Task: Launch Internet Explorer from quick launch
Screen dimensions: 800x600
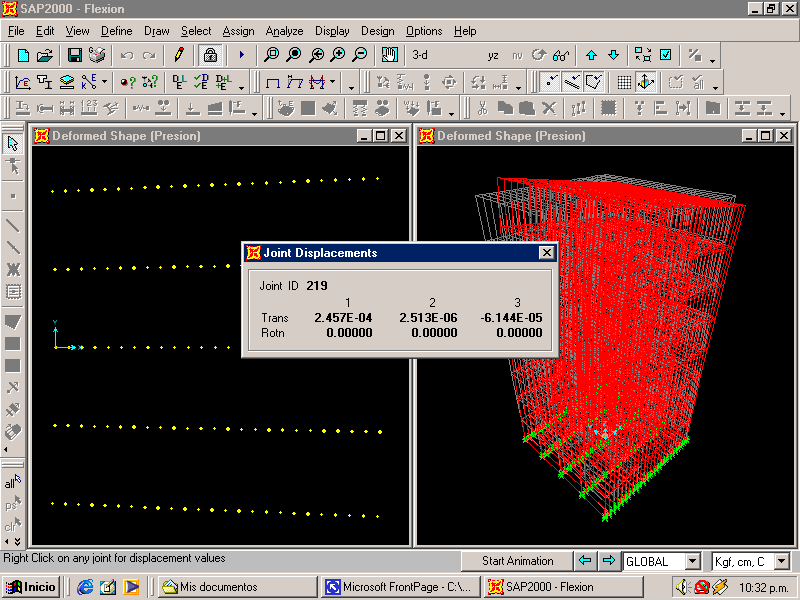Action: 85,587
